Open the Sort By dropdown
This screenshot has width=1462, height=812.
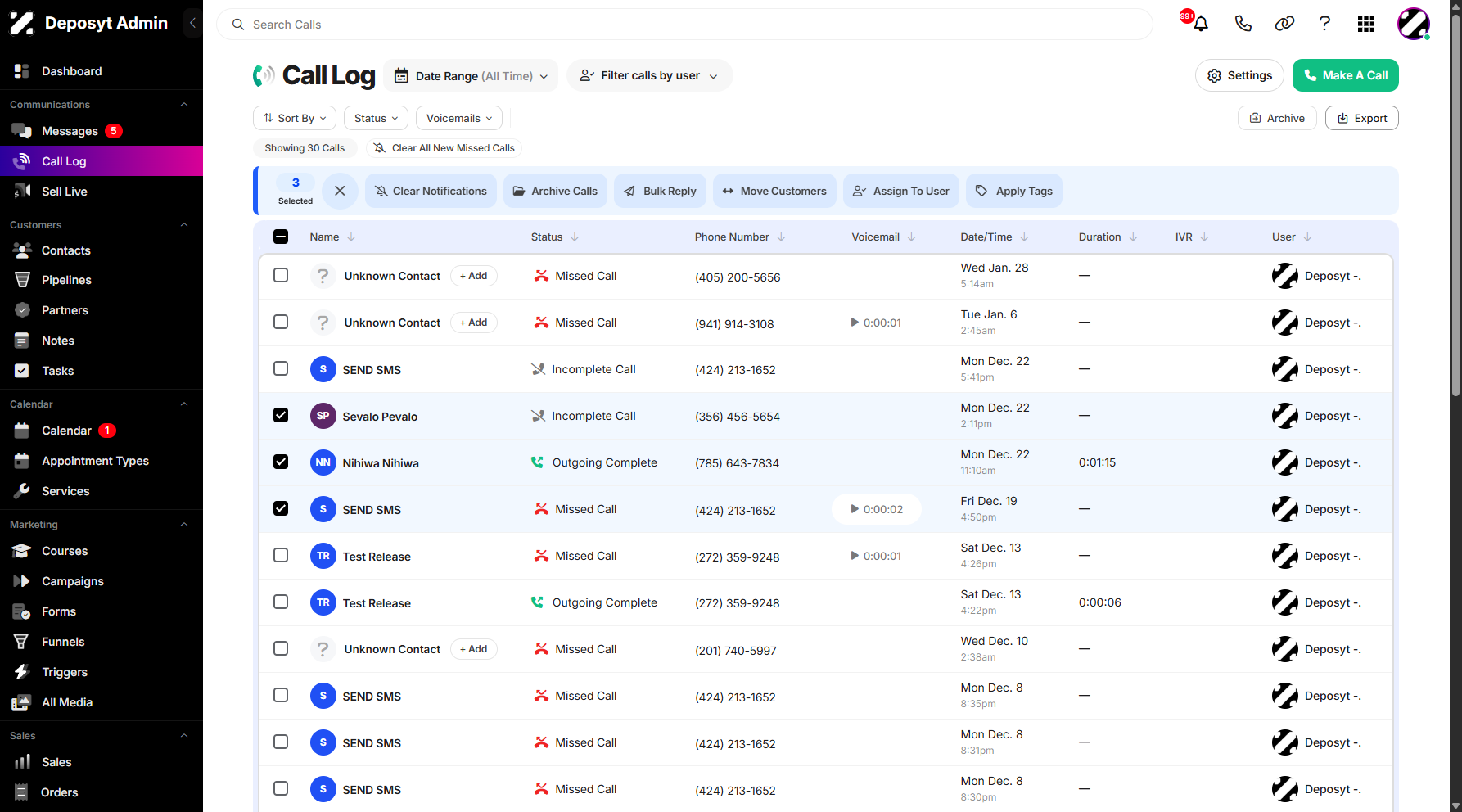[x=295, y=118]
